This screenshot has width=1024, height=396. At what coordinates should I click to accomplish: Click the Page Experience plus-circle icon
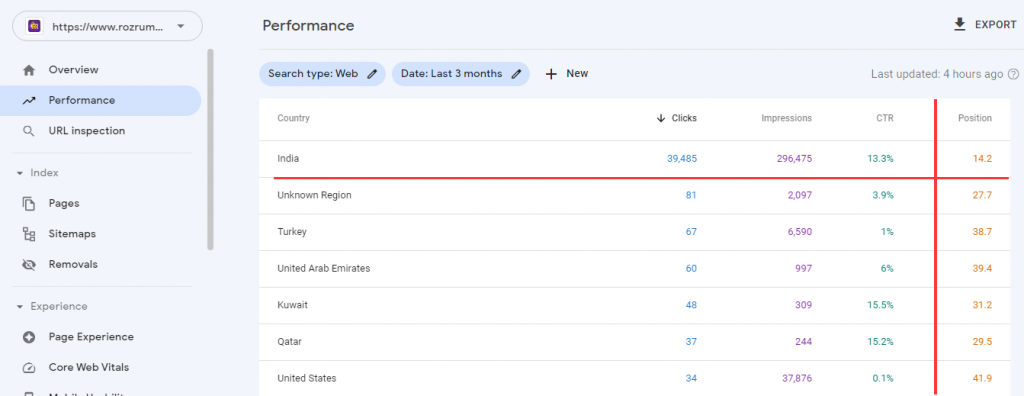[x=28, y=337]
